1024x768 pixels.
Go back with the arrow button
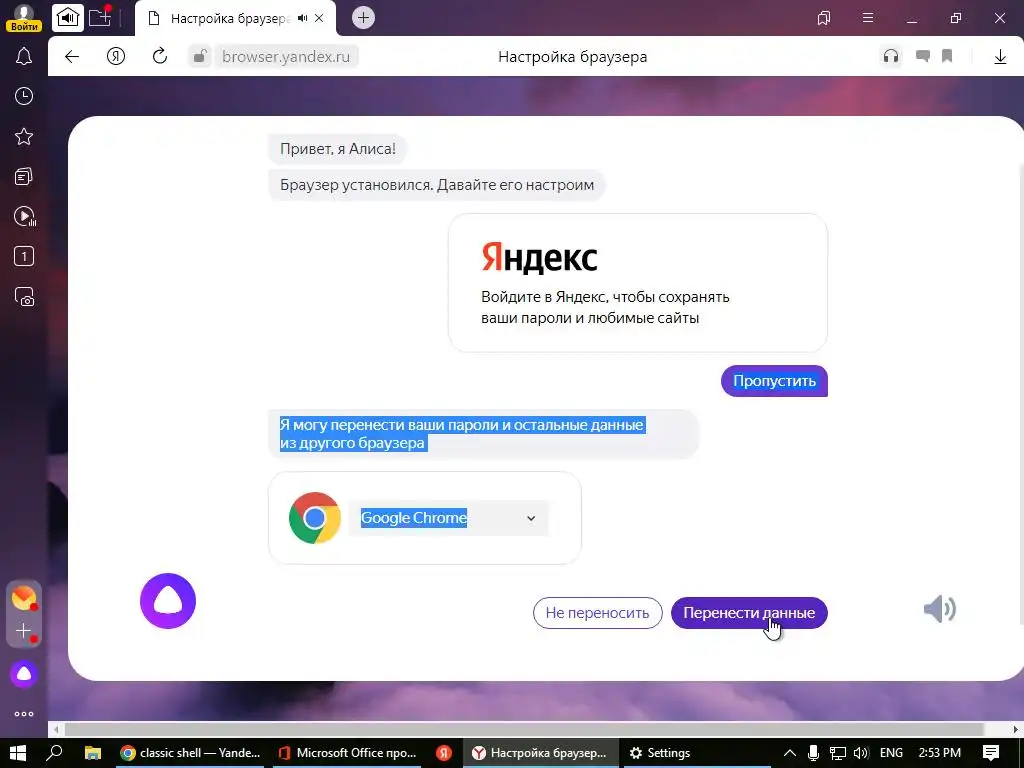click(x=72, y=57)
